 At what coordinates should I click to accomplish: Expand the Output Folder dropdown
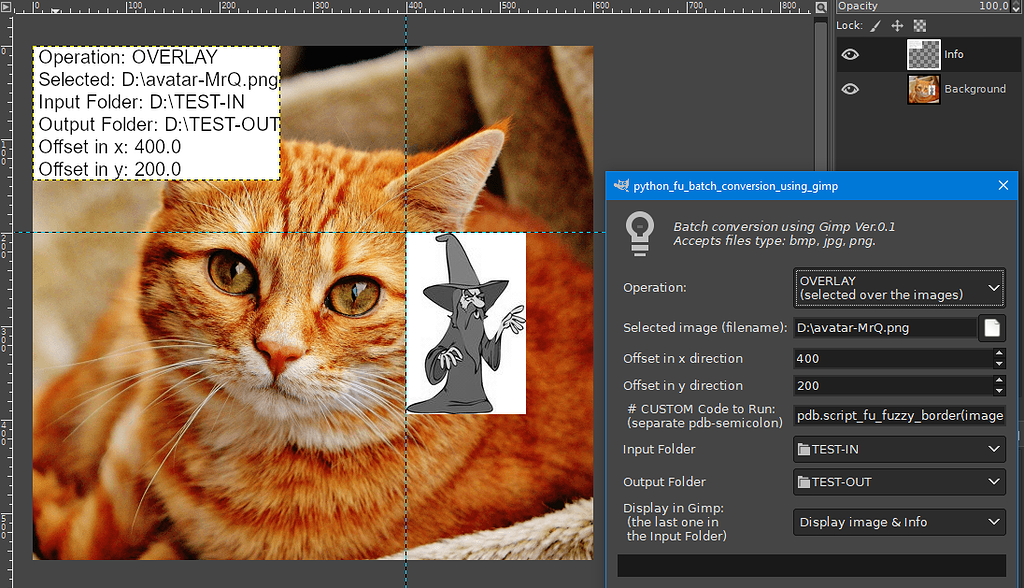[993, 481]
